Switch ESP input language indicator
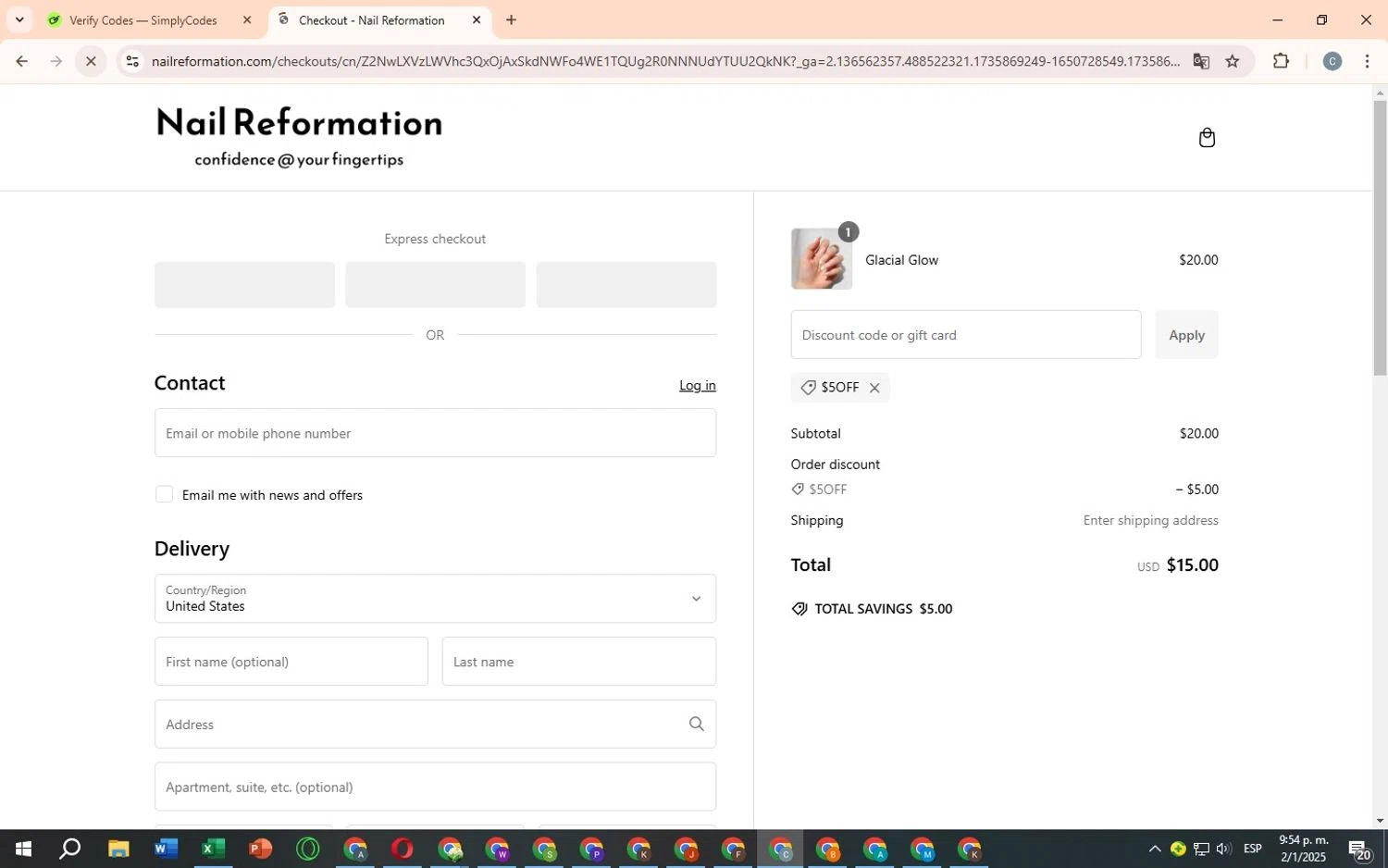1388x868 pixels. click(x=1253, y=849)
